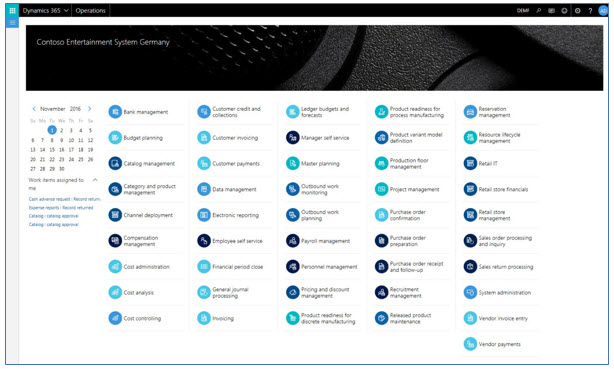Open settings gear in top bar

click(578, 11)
